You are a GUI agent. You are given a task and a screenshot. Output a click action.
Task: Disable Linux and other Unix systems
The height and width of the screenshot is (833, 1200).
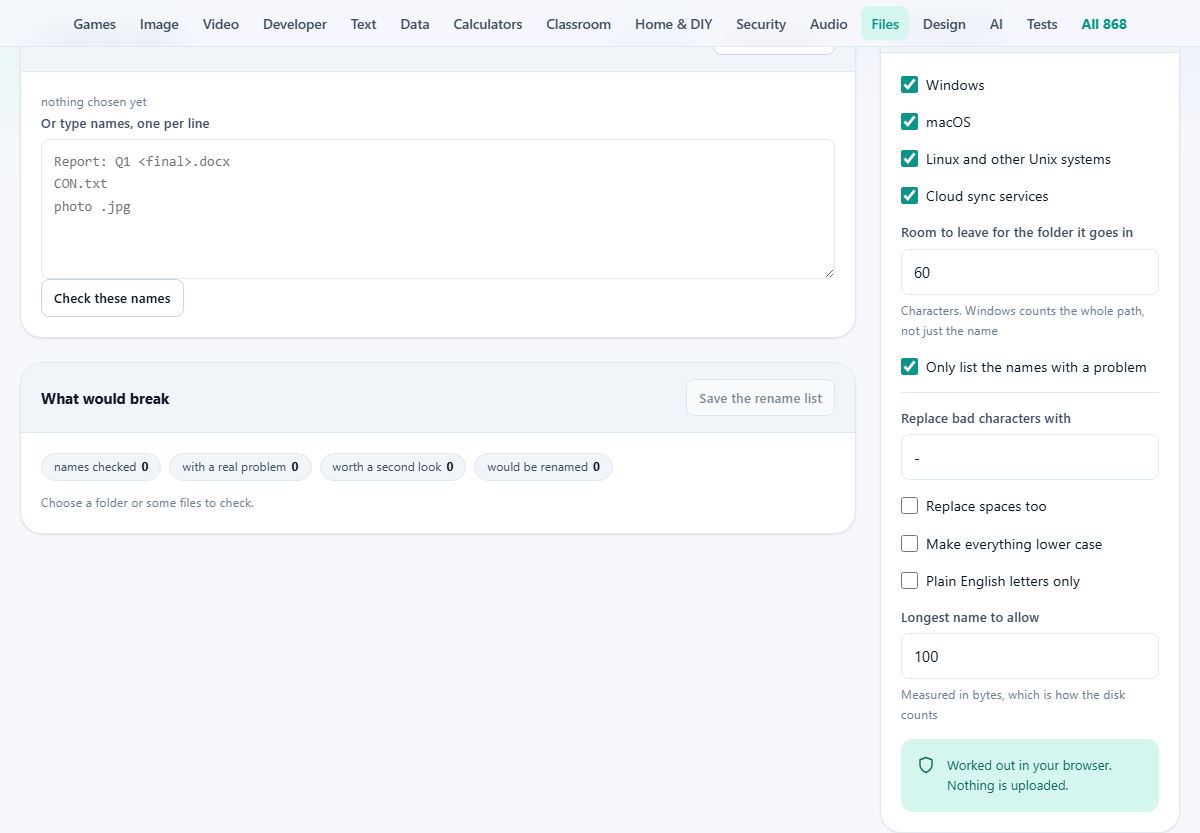click(x=910, y=159)
